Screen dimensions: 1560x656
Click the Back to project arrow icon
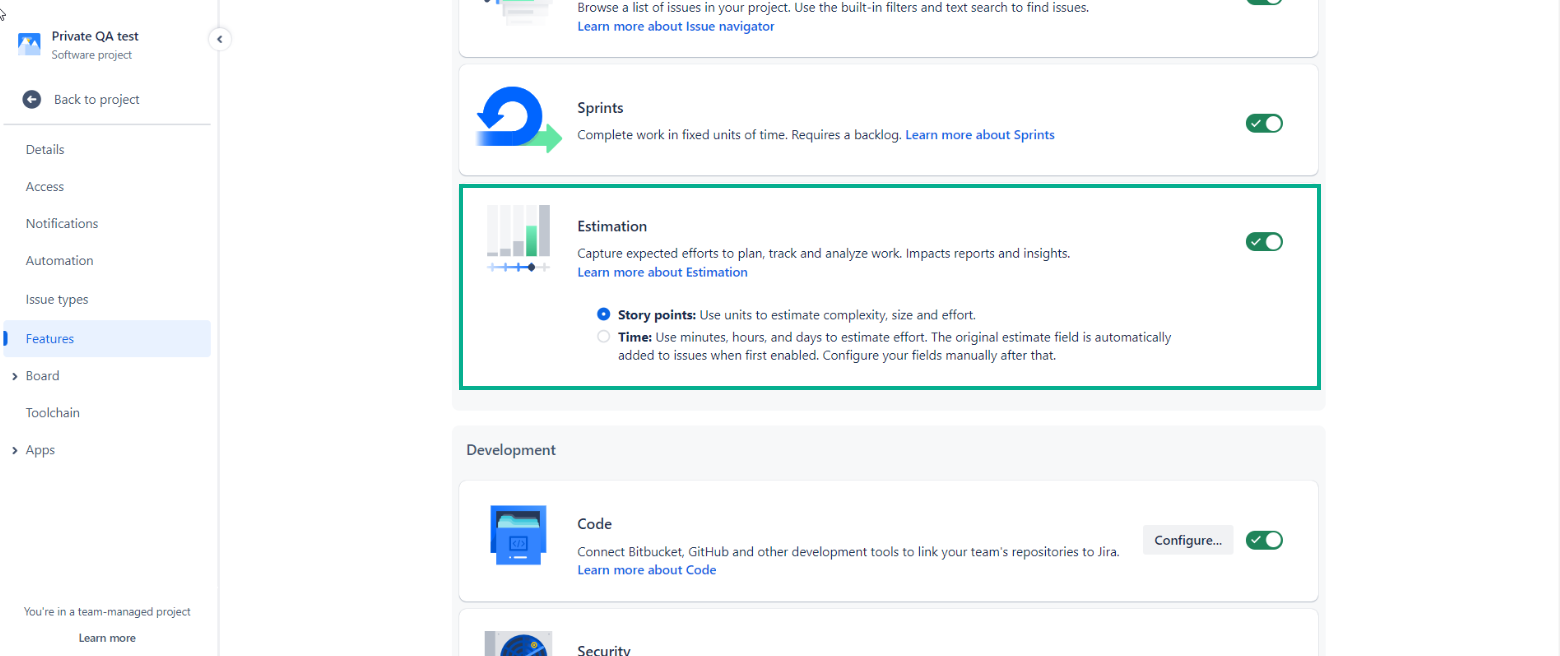32,99
